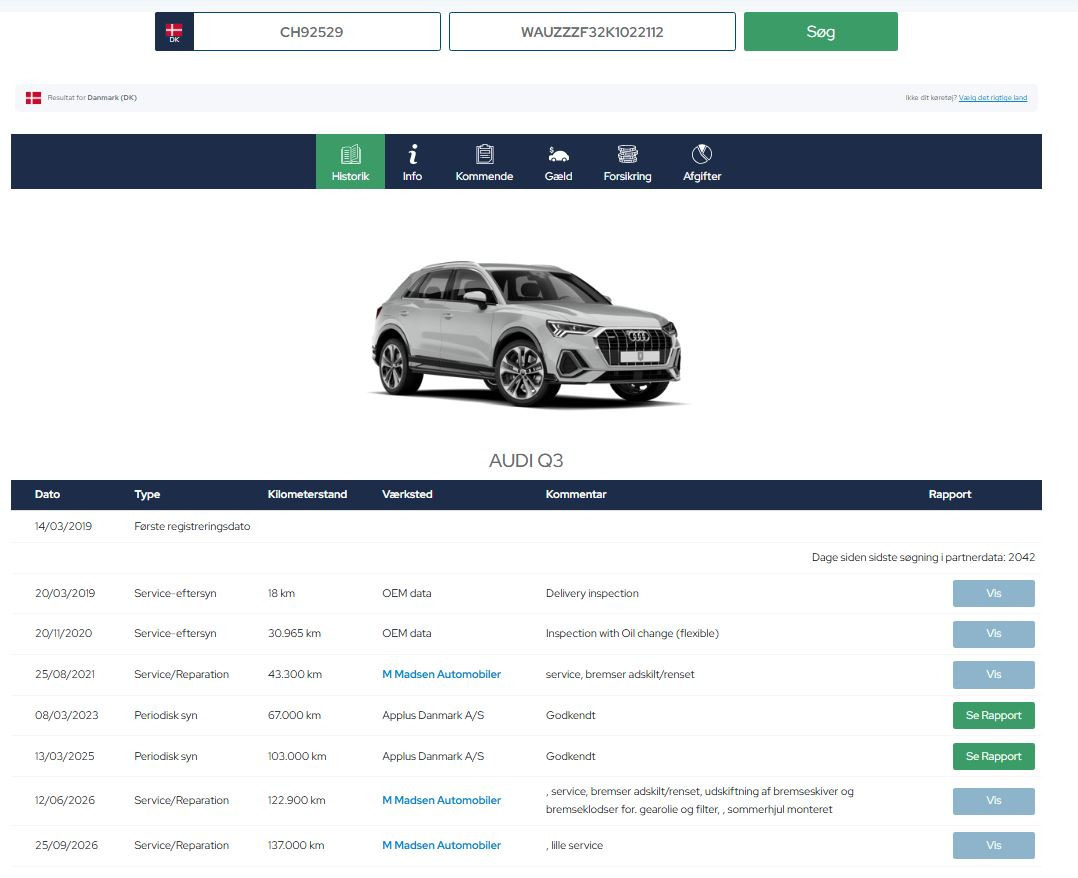Click Vis for 'lille service' row
Viewport: 1078px width, 878px height.
[993, 846]
